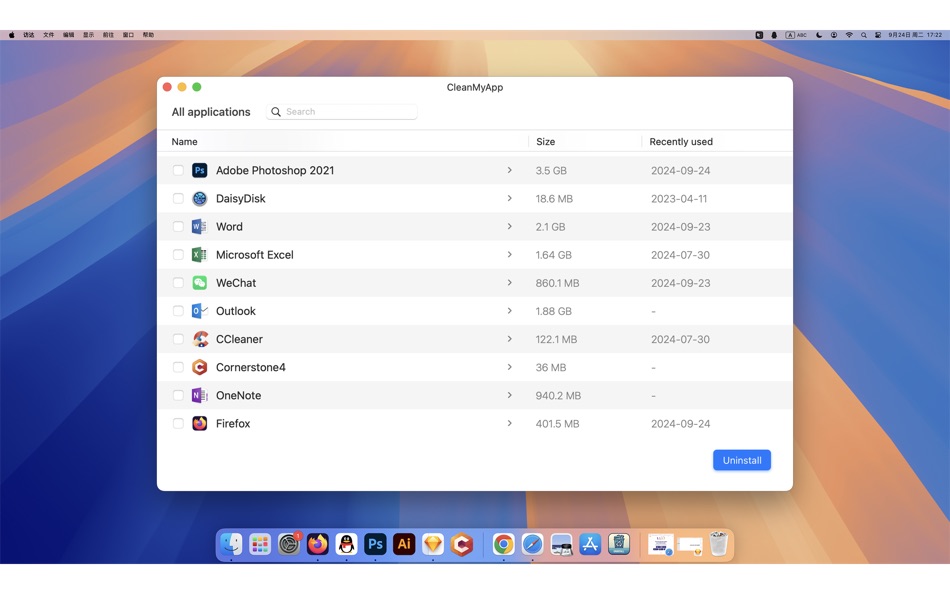Click the Adobe Photoshop 2021 app icon in list
950x594 pixels.
click(x=199, y=170)
